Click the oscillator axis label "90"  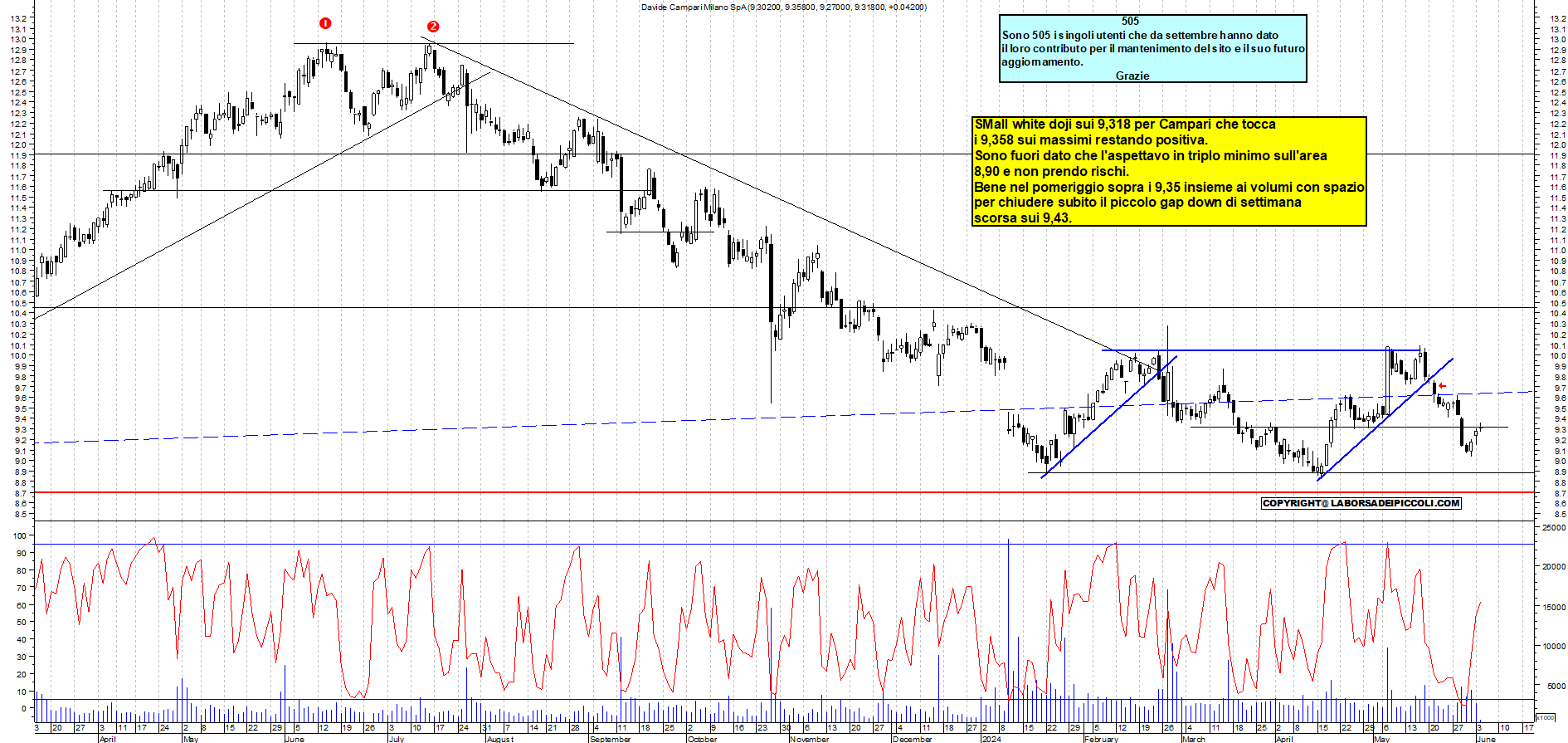tap(22, 553)
